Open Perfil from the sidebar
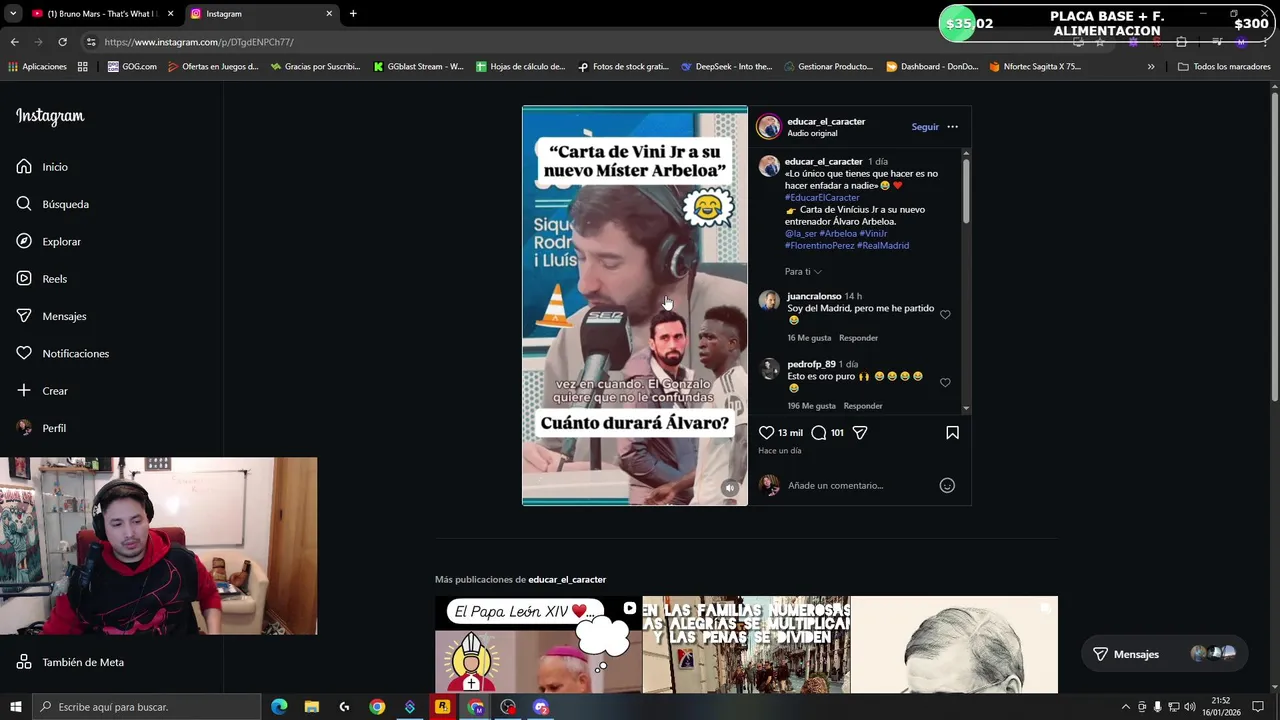 pos(41,428)
